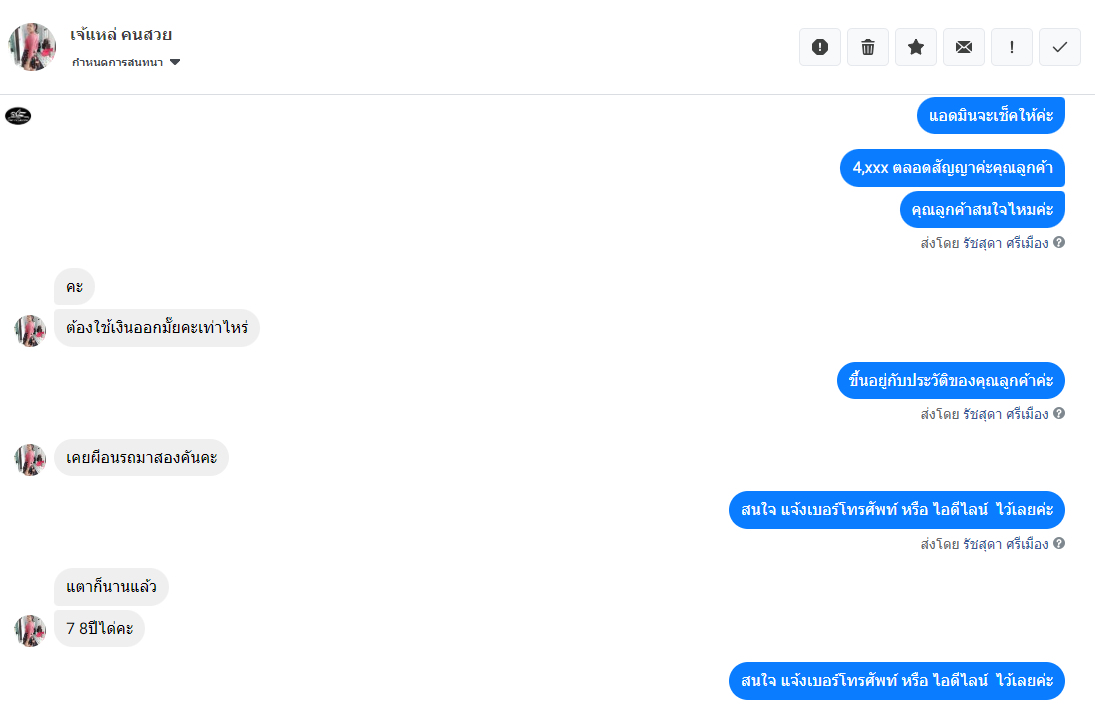This screenshot has height=717, width=1095.
Task: Select the message คุณลูกค้าสนใจไหมค่ะ
Action: point(983,209)
